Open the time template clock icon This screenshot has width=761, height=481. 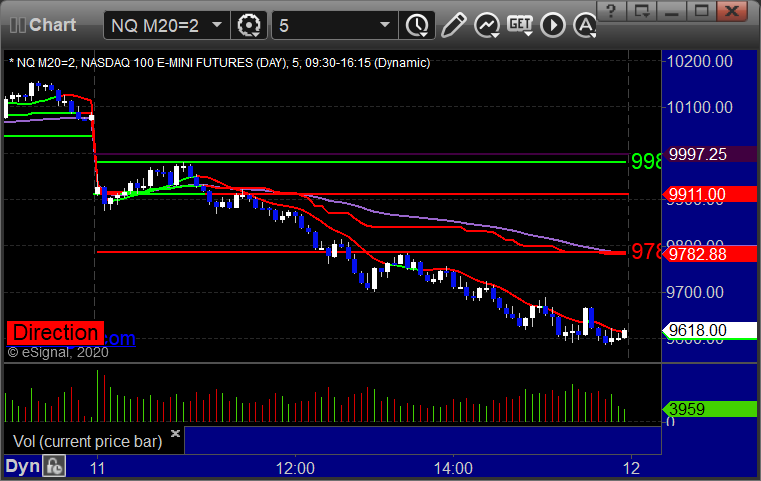point(417,25)
